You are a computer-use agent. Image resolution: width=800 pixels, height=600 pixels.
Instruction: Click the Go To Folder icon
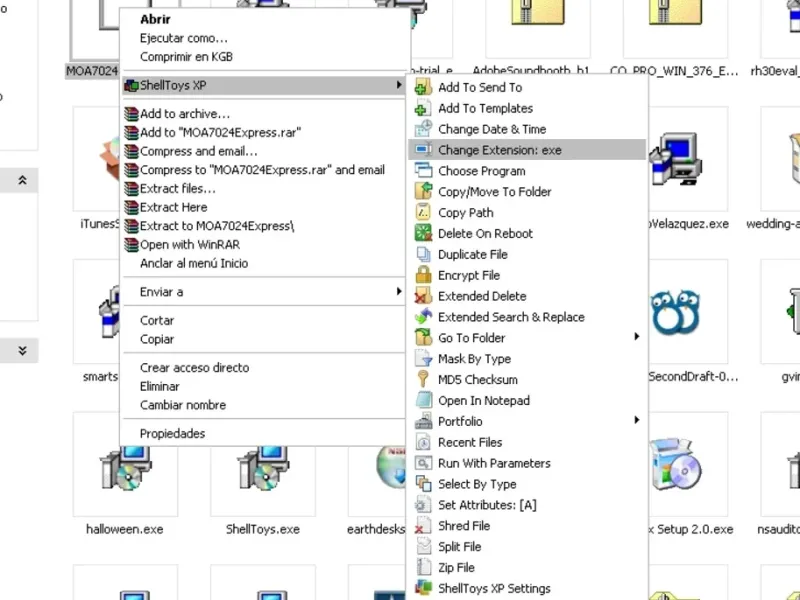[423, 338]
